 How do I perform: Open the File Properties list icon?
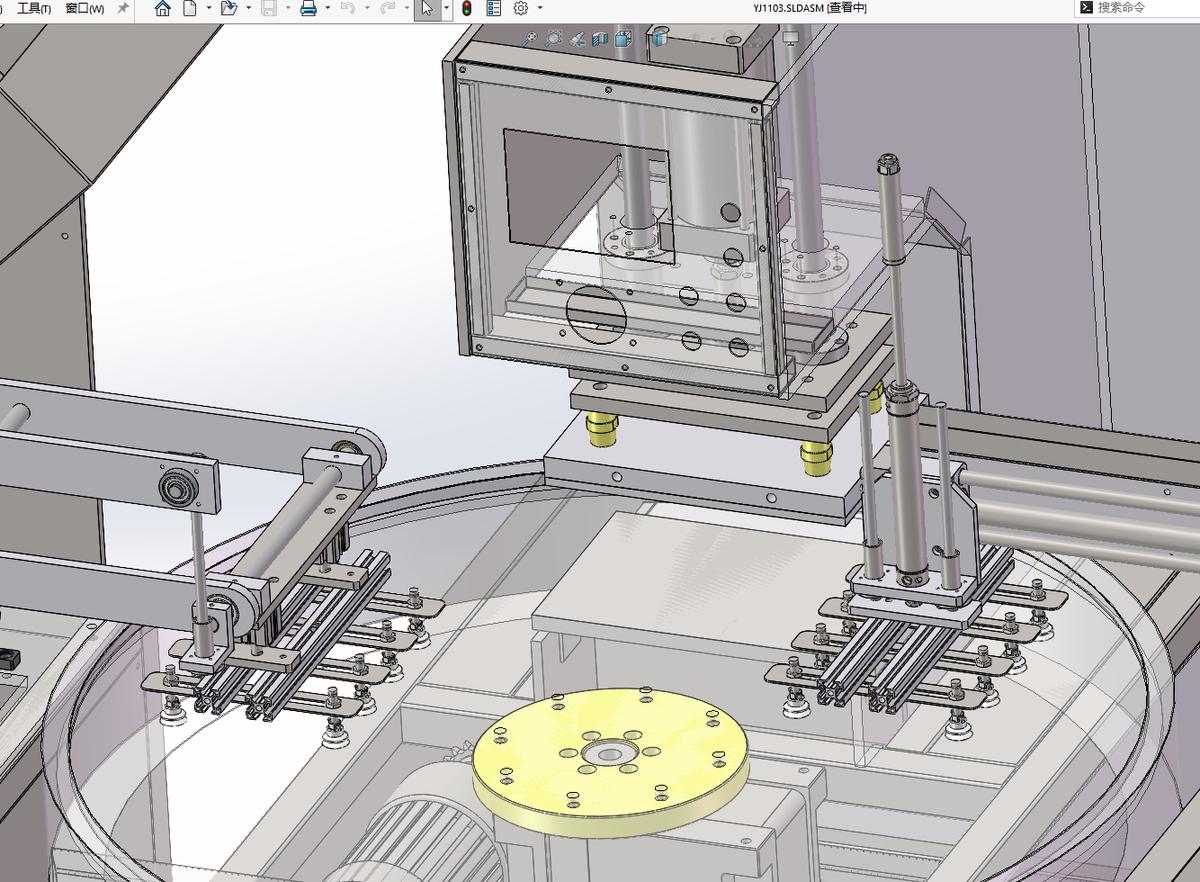tap(493, 8)
